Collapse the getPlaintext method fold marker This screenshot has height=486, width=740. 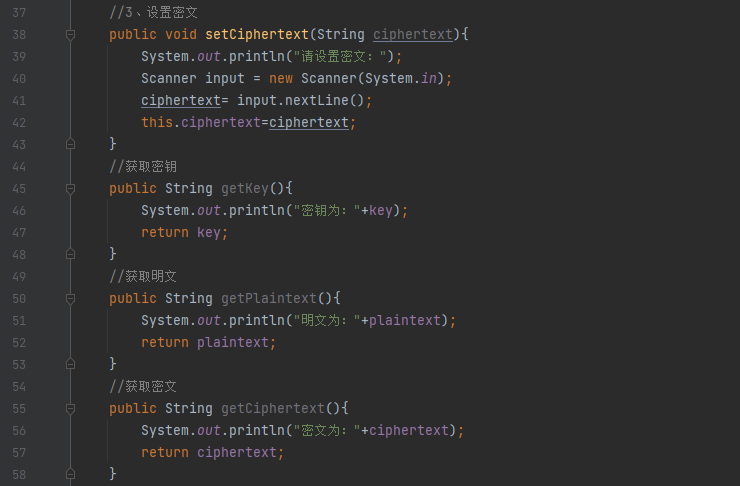coord(70,299)
